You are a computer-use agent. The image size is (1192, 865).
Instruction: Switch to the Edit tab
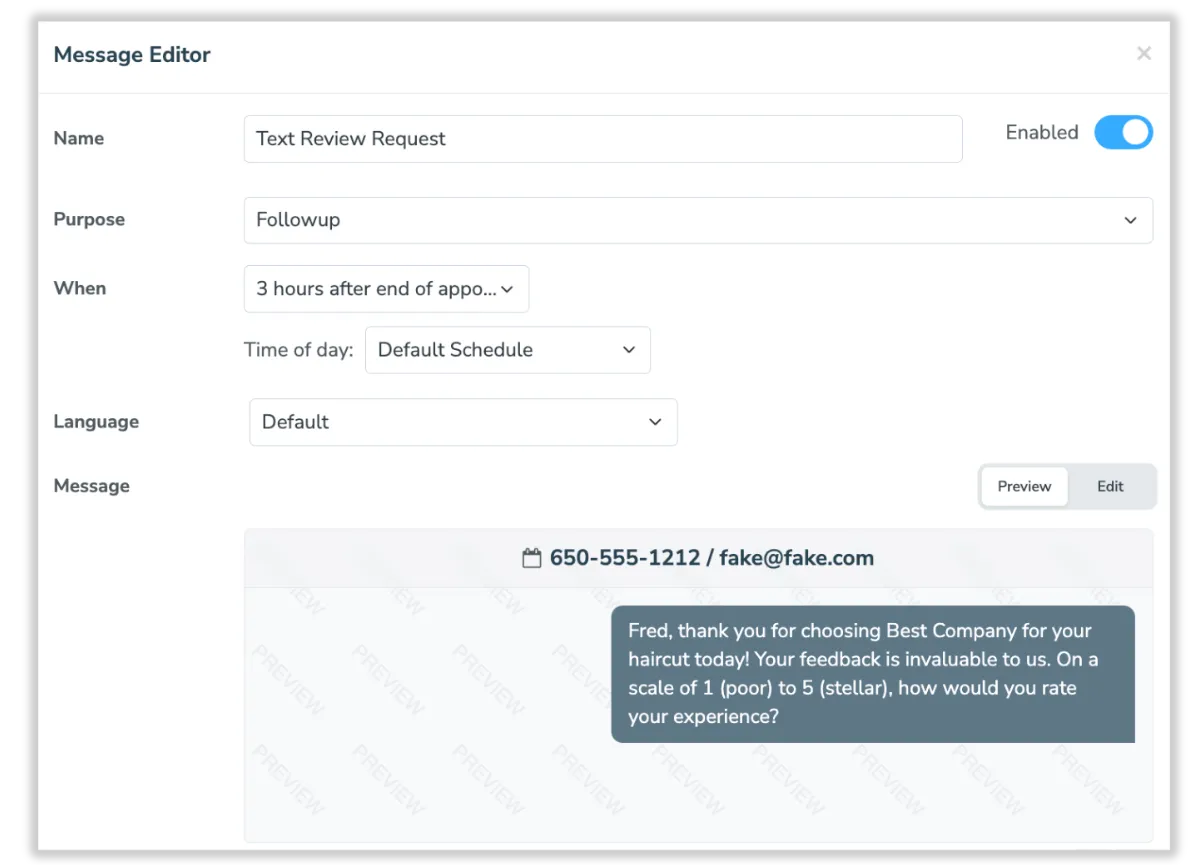click(1110, 486)
